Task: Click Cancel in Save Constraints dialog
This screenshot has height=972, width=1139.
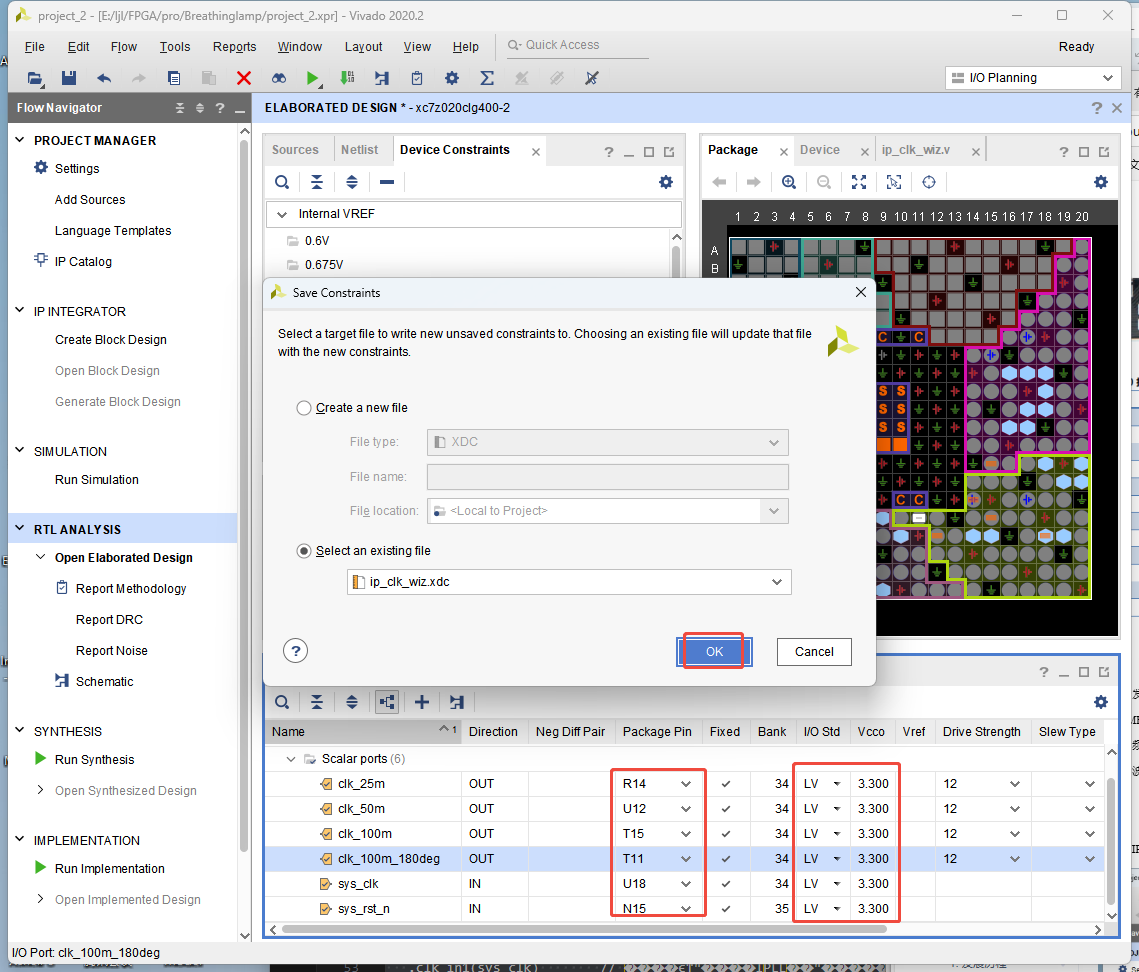Action: [814, 652]
